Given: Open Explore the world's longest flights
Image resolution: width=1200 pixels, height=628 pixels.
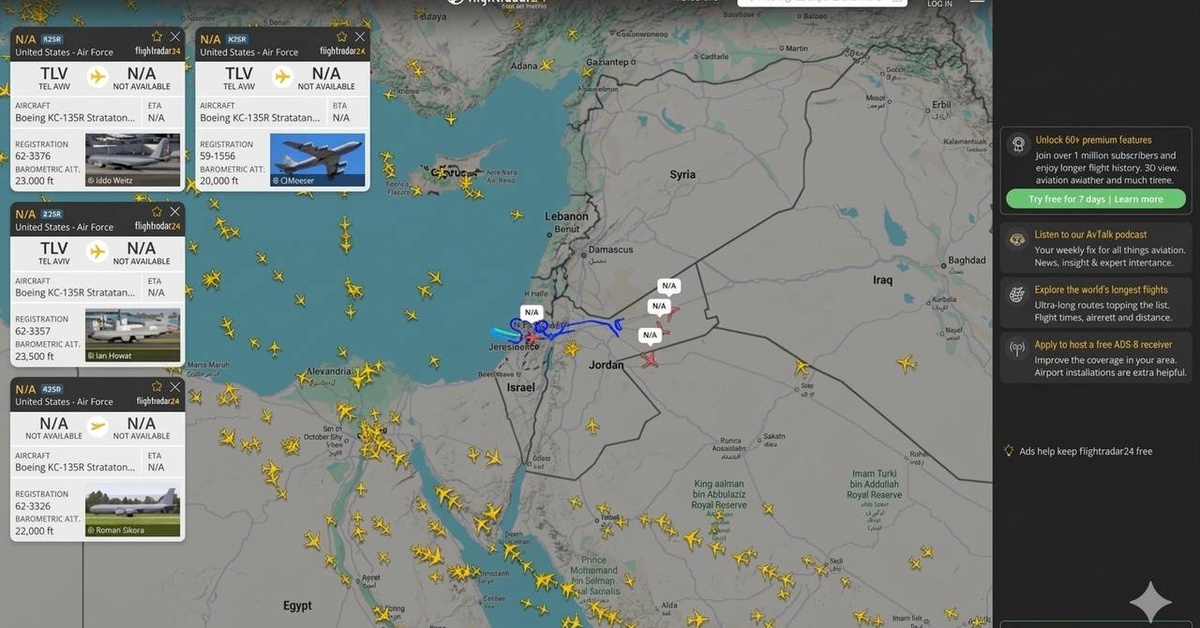Looking at the screenshot, I should [x=1101, y=290].
